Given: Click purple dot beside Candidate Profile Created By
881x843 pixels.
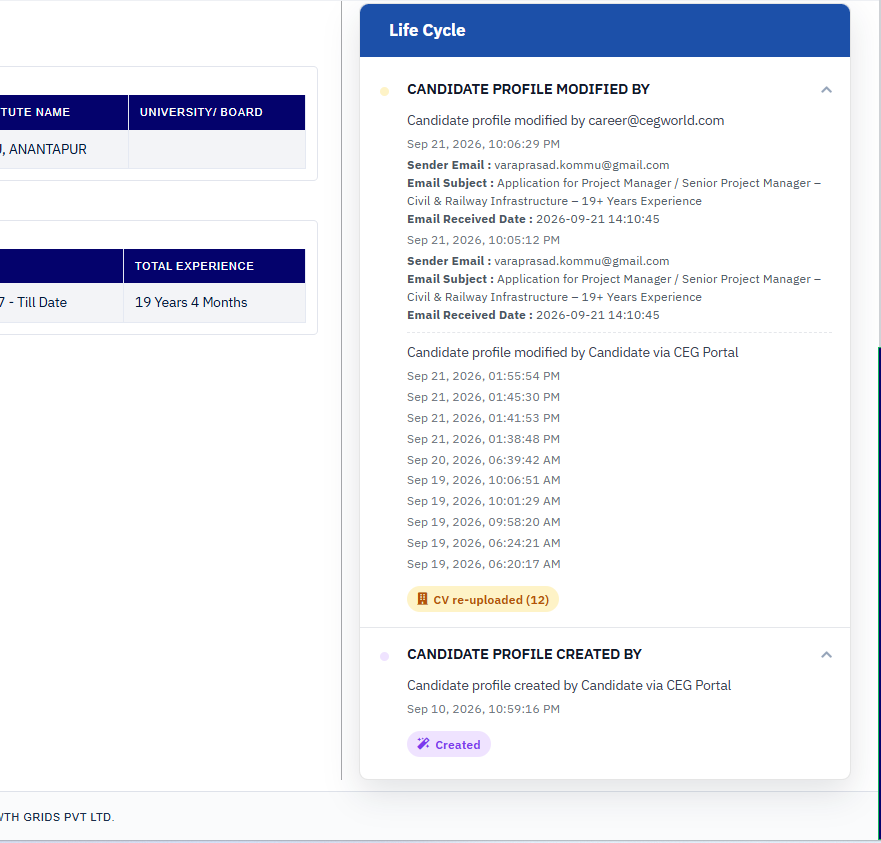Looking at the screenshot, I should point(384,656).
